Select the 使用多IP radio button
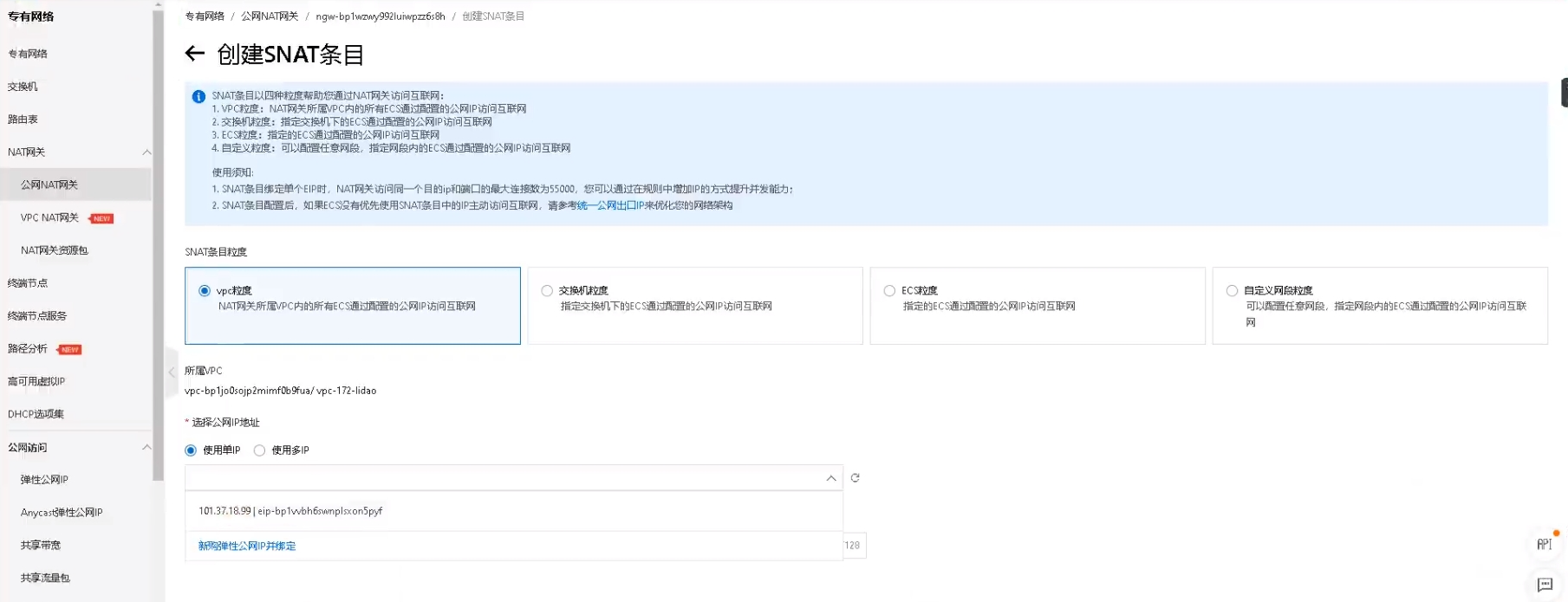1568x602 pixels. pos(259,450)
